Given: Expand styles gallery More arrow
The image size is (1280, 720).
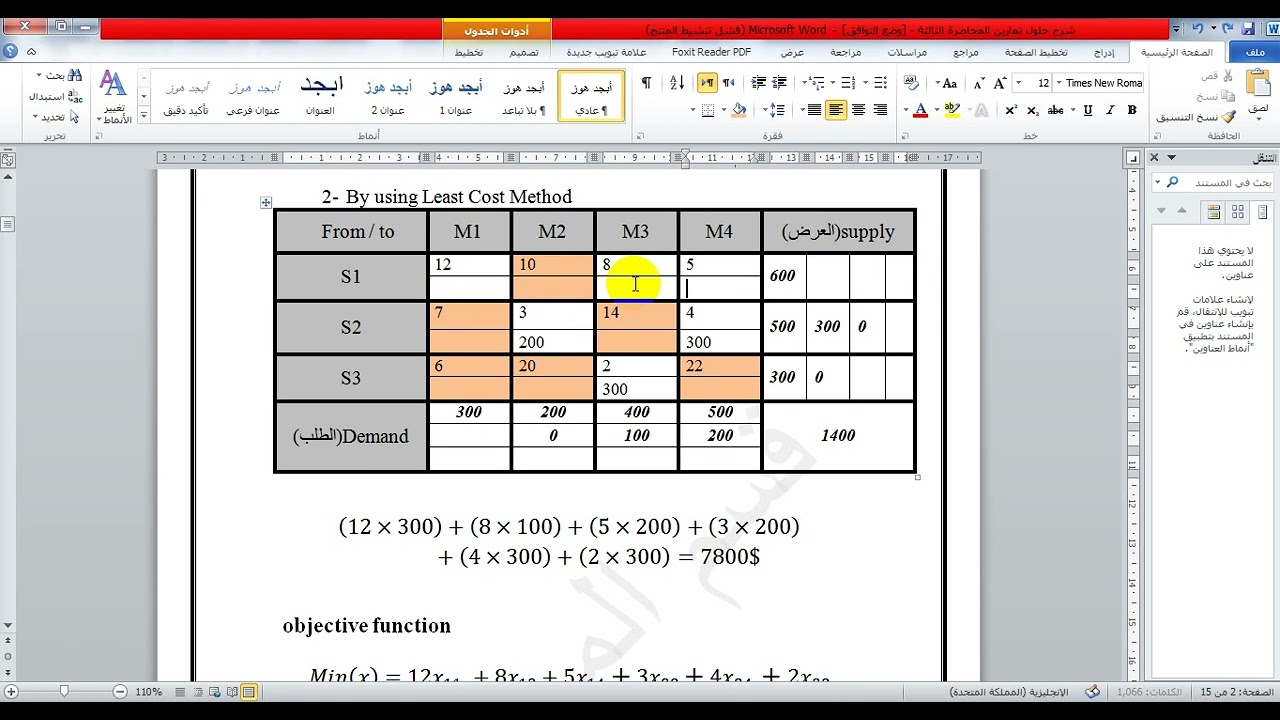Looking at the screenshot, I should click(144, 115).
